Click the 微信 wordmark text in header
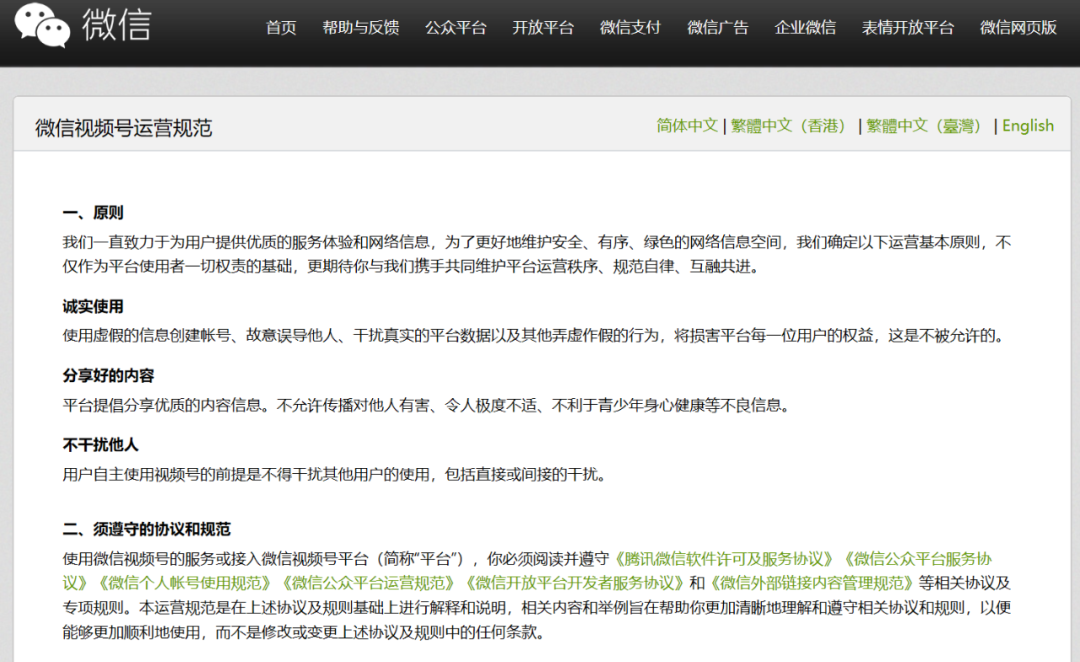This screenshot has width=1080, height=662. 116,25
